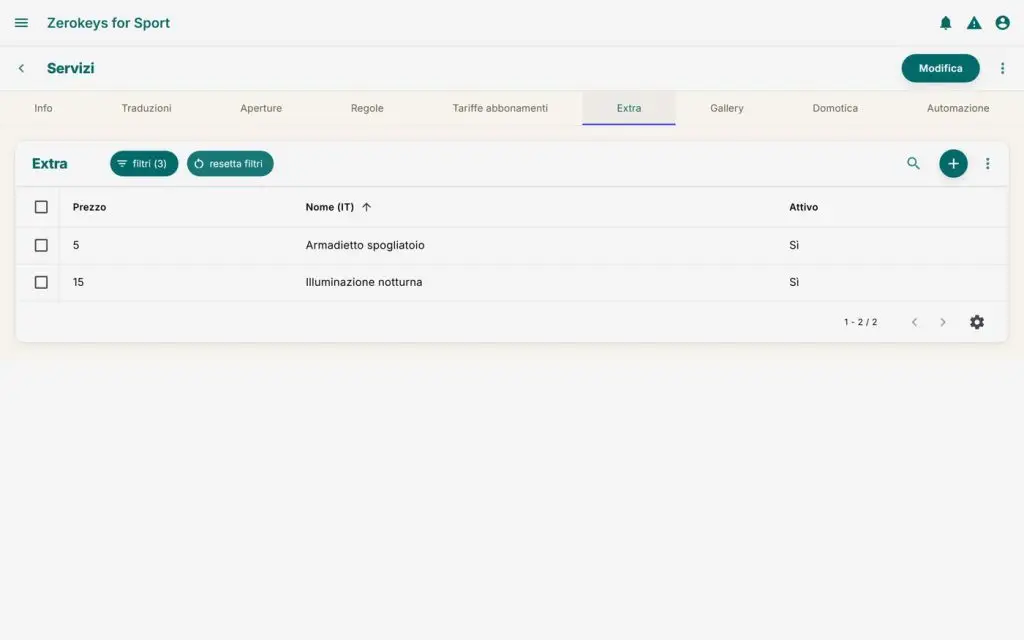This screenshot has width=1024, height=640.
Task: Open the hamburger navigation menu
Action: pyautogui.click(x=22, y=23)
